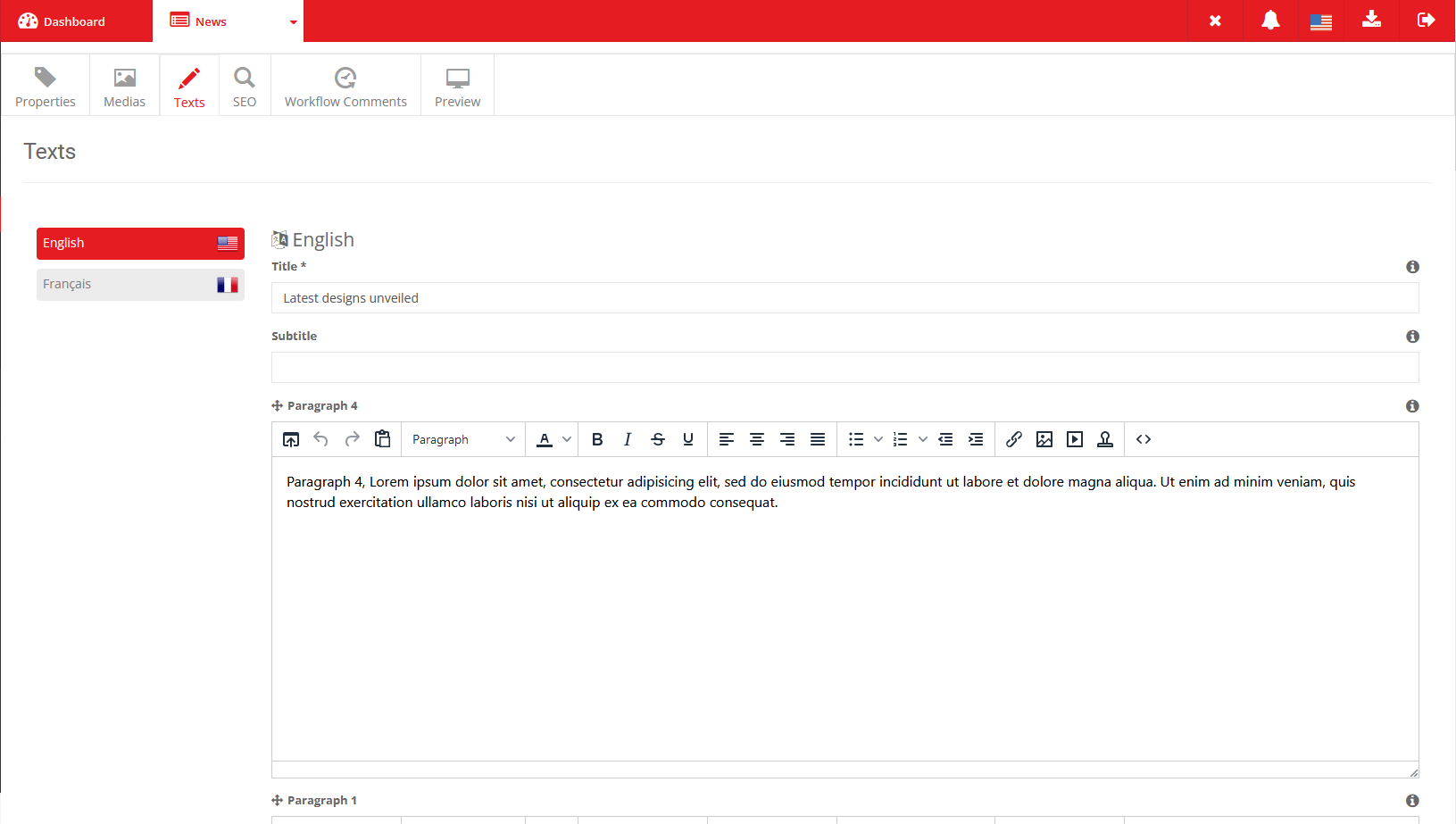Toggle underline formatting

click(688, 439)
